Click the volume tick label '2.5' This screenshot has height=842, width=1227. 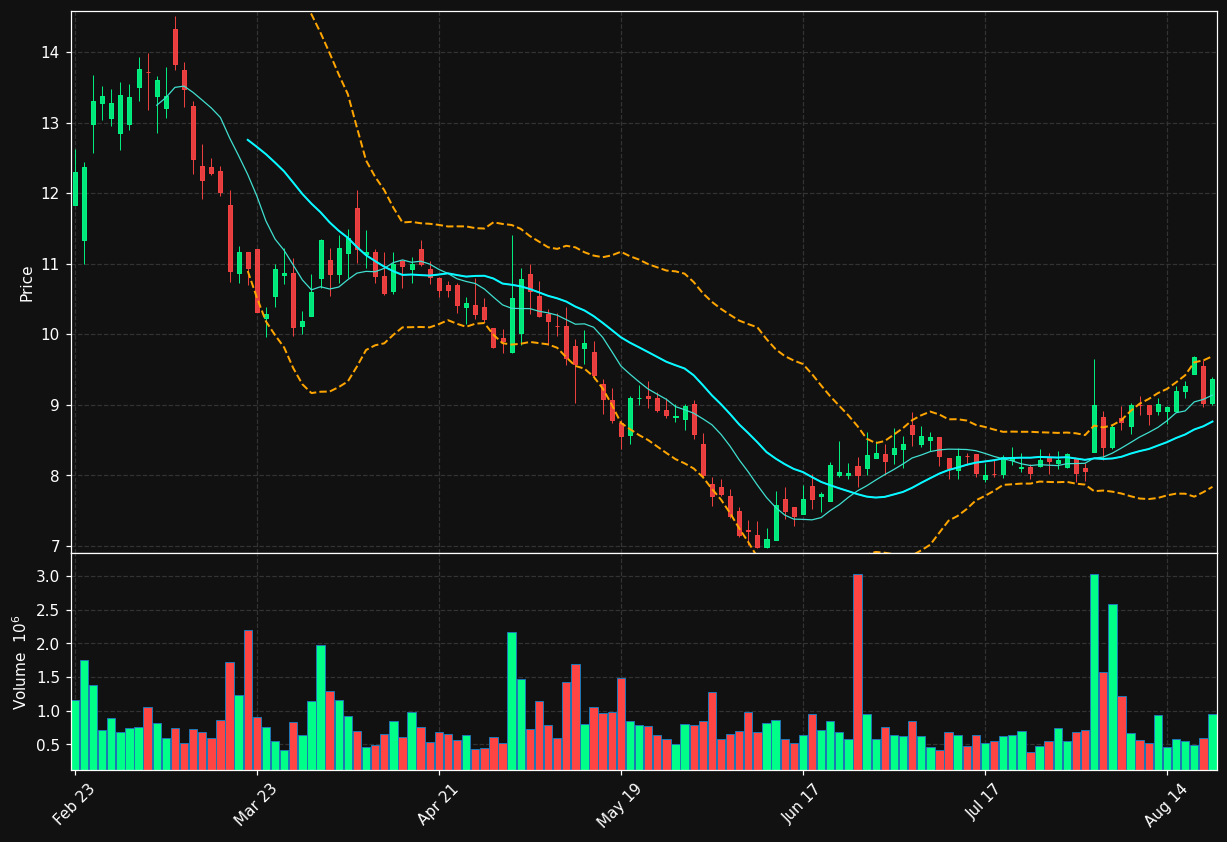[49, 610]
